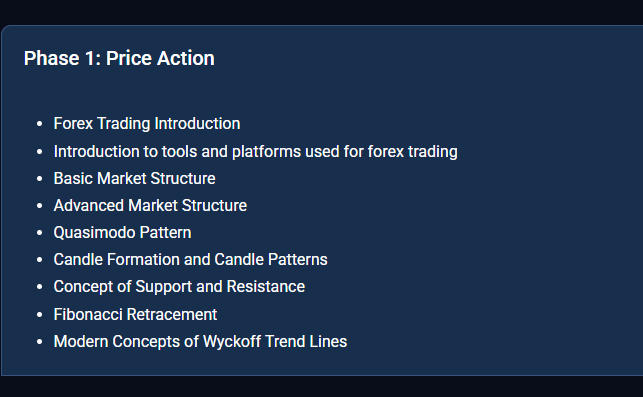
Task: Click the bullet before Wyckoff Trend Lines item
Action: point(39,342)
